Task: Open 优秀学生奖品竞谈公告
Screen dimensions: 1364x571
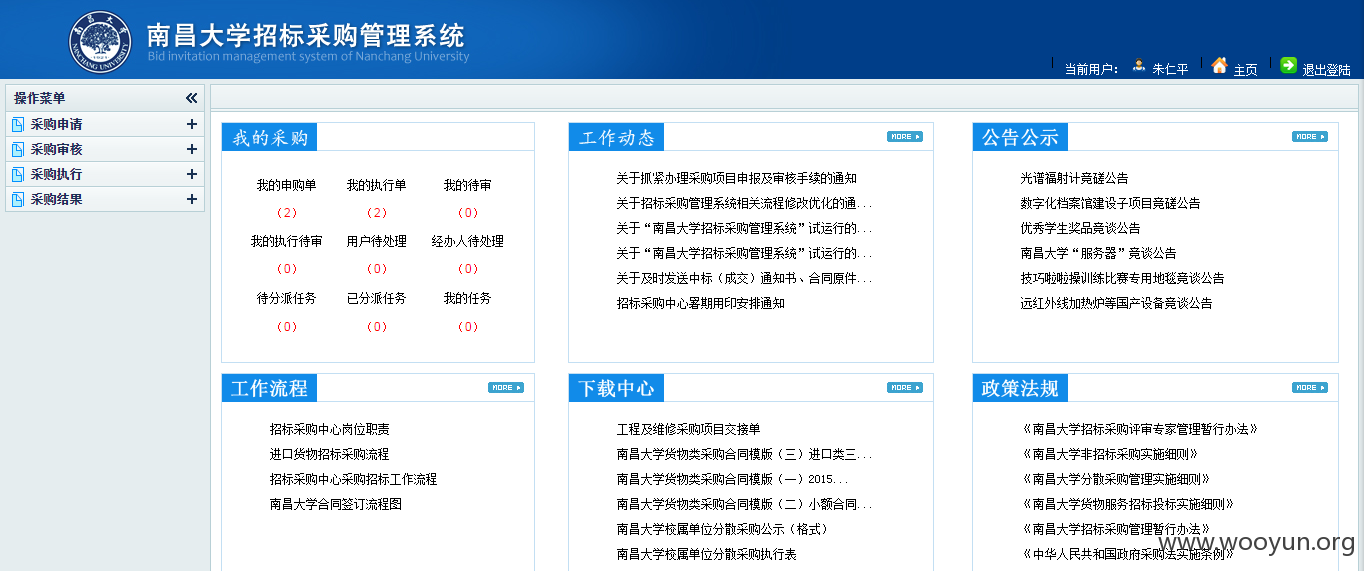Action: pos(1080,228)
